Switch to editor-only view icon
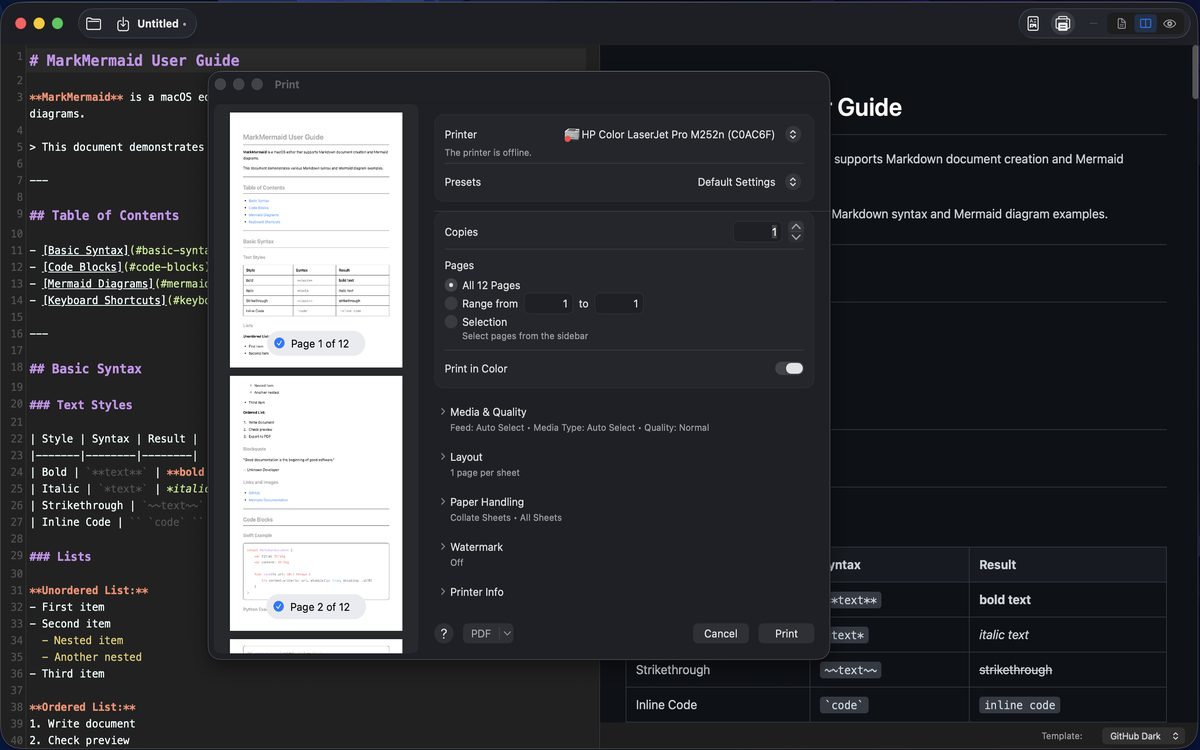1200x750 pixels. click(1122, 23)
